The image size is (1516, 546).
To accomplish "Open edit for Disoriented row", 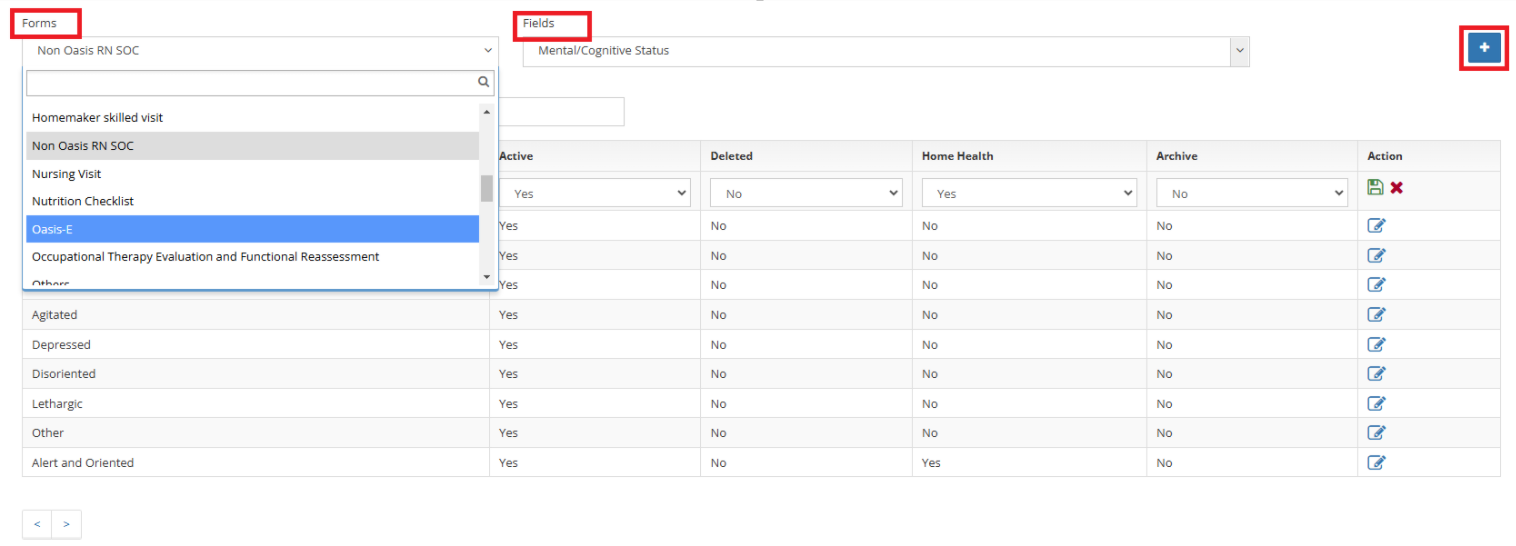I will 1376,374.
